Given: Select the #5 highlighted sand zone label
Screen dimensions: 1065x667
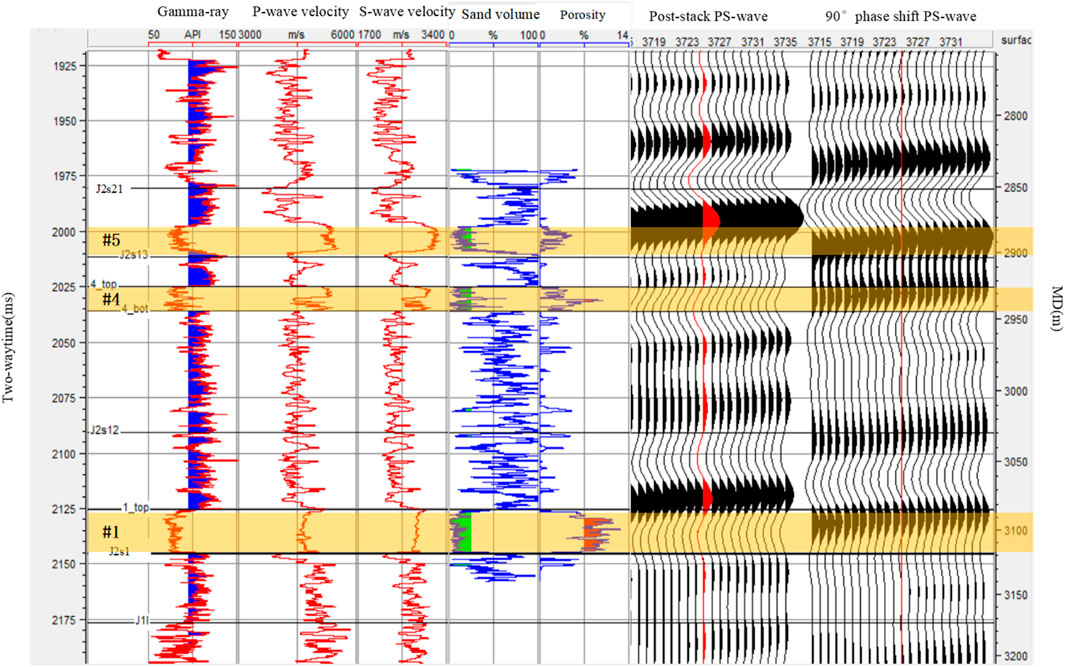Looking at the screenshot, I should point(111,240).
